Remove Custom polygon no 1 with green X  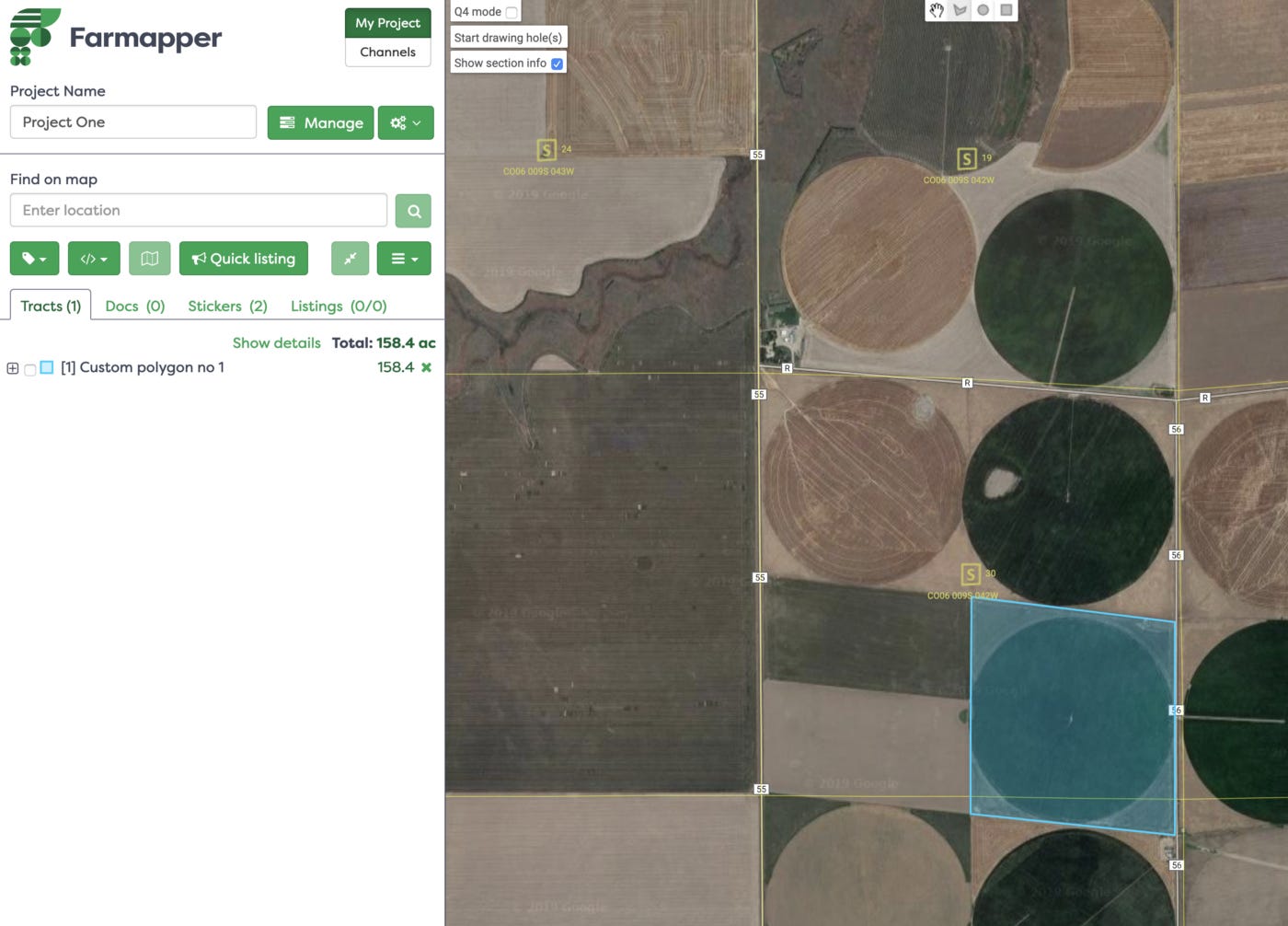coord(426,367)
